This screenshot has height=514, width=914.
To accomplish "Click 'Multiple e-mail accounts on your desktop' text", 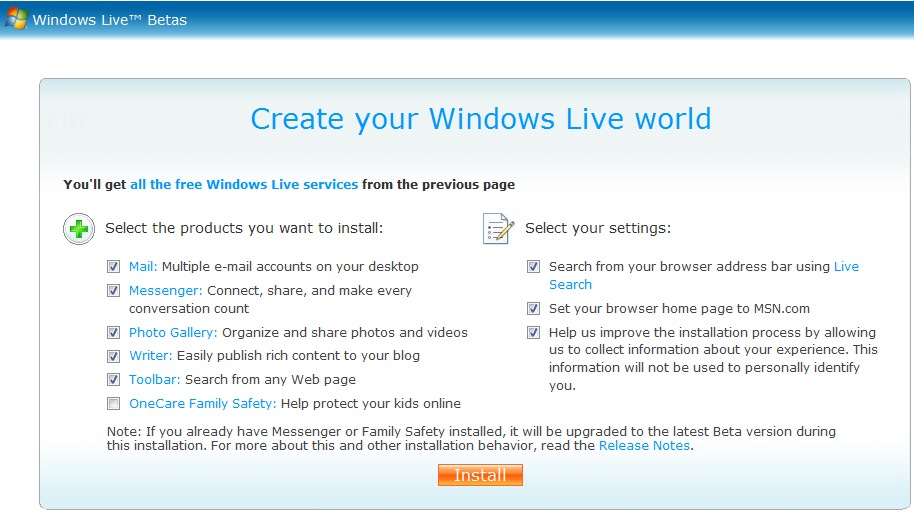I will click(290, 266).
